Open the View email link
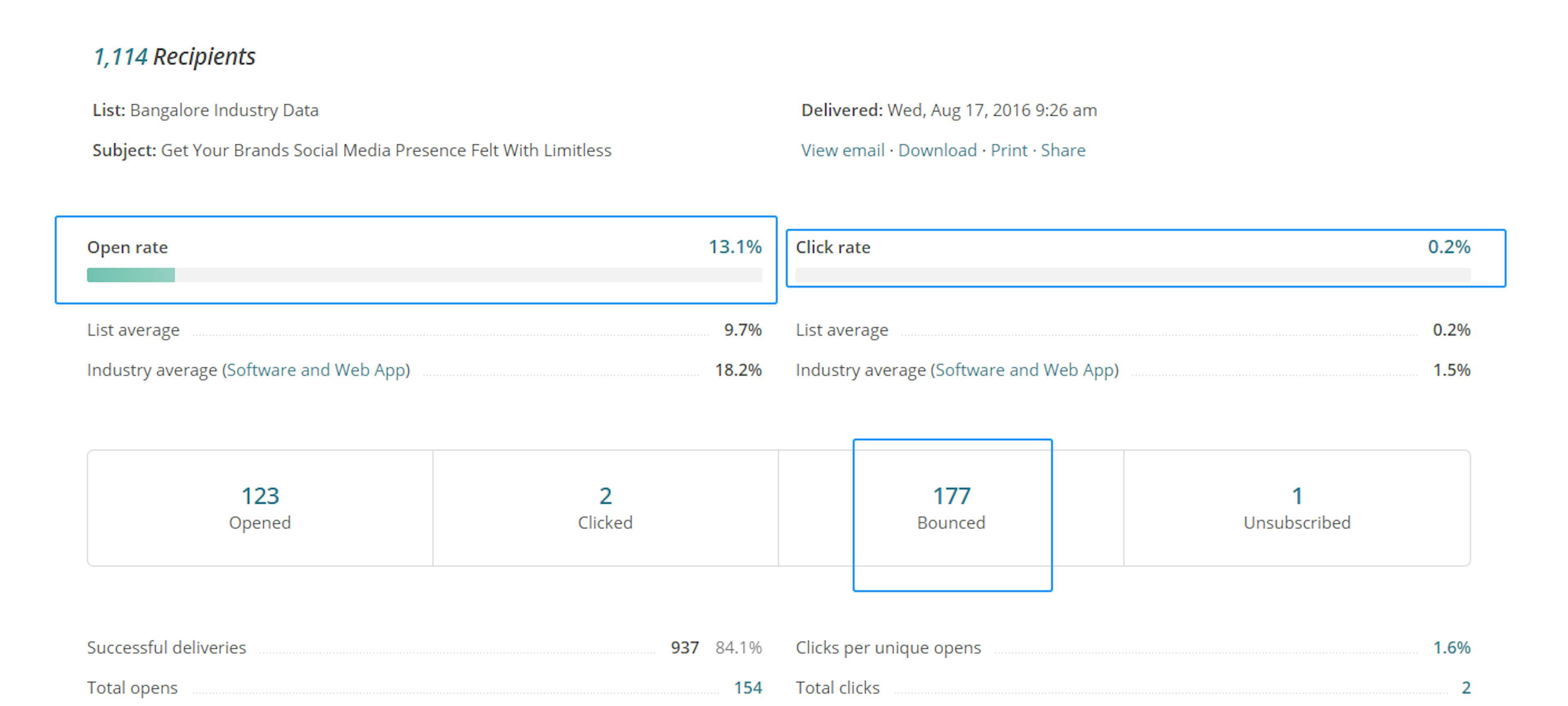The height and width of the screenshot is (706, 1568). [x=842, y=150]
